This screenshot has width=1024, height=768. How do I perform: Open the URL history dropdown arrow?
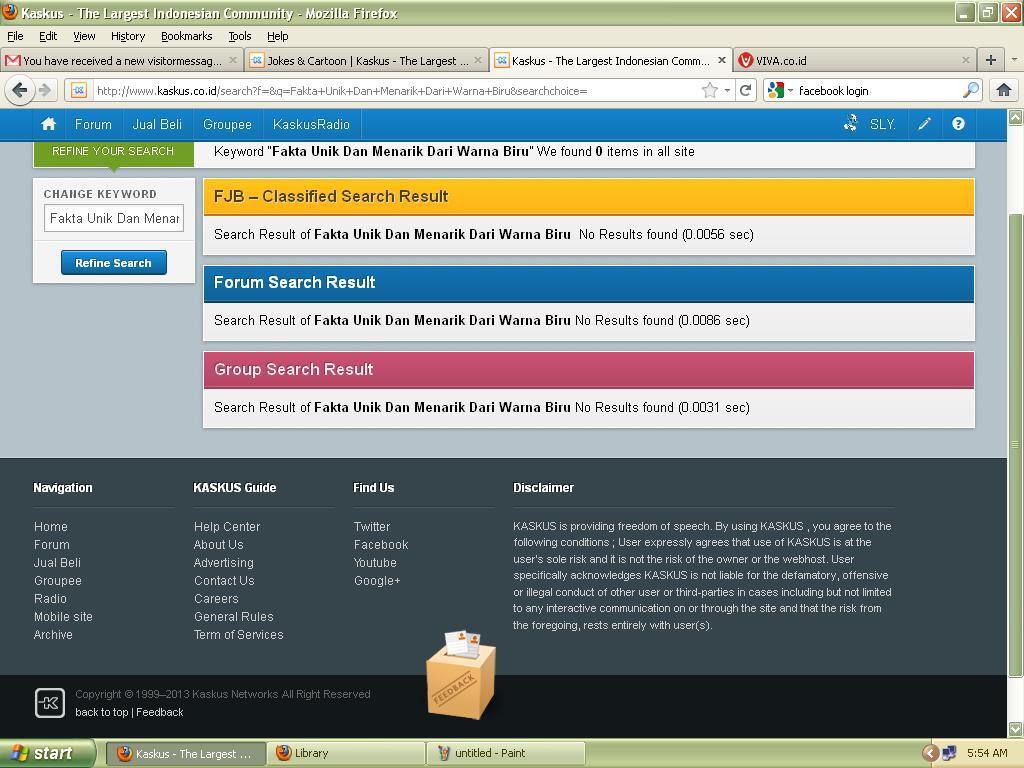click(727, 91)
